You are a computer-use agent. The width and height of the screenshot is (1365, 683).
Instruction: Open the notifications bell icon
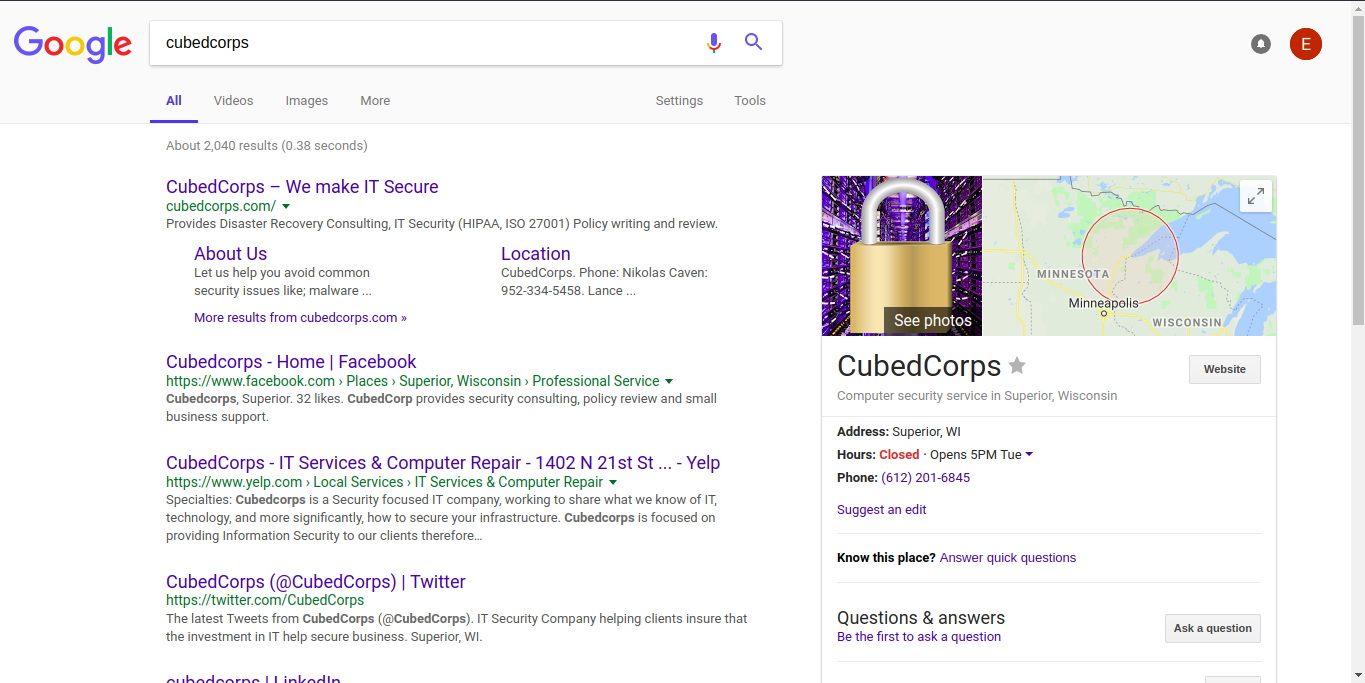(1261, 44)
